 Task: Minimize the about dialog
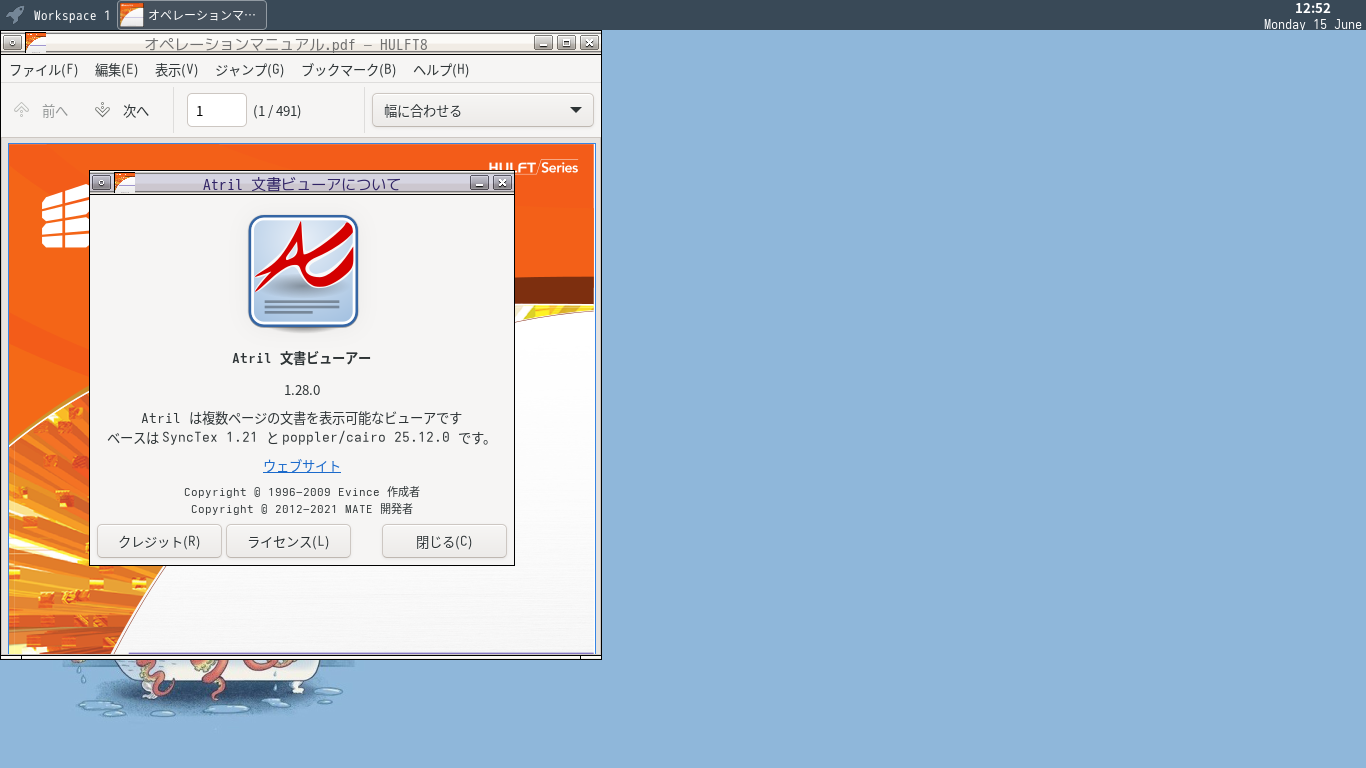[x=480, y=183]
